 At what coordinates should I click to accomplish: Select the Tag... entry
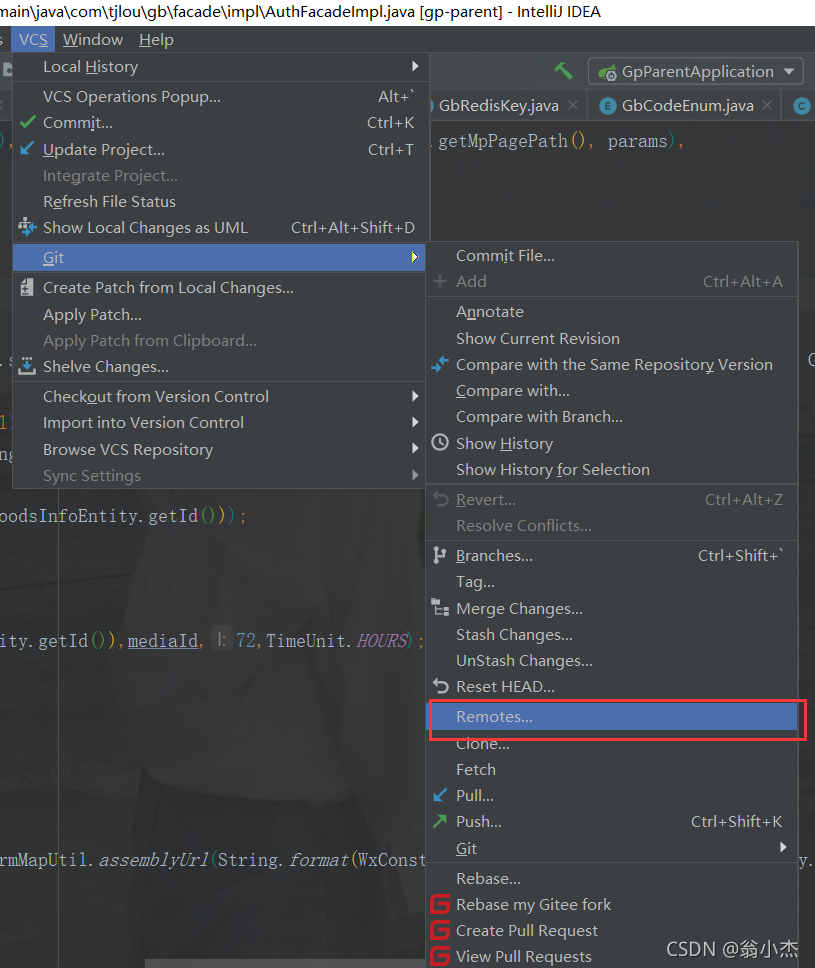tap(612, 582)
